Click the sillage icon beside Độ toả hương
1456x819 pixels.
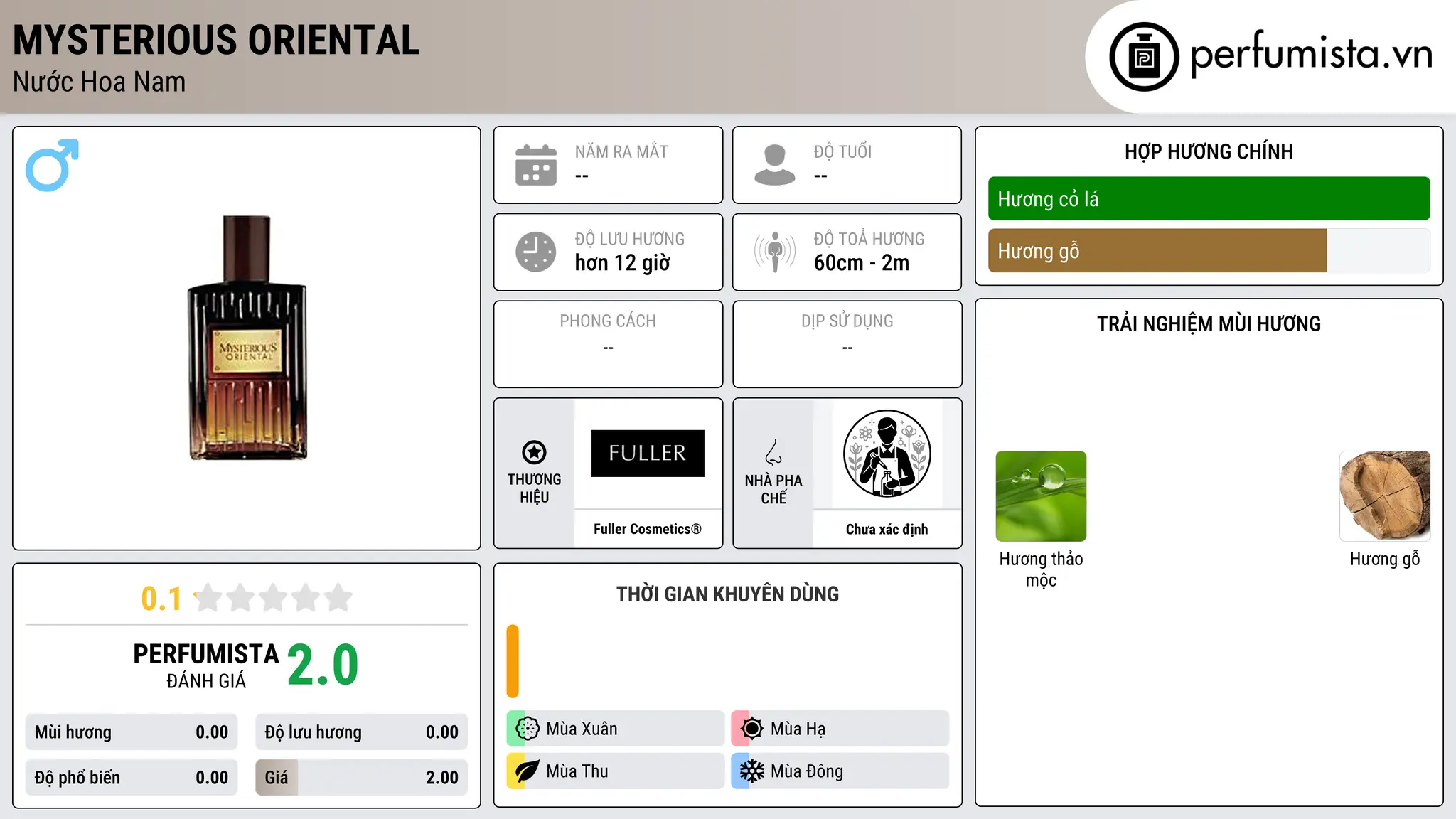point(775,252)
